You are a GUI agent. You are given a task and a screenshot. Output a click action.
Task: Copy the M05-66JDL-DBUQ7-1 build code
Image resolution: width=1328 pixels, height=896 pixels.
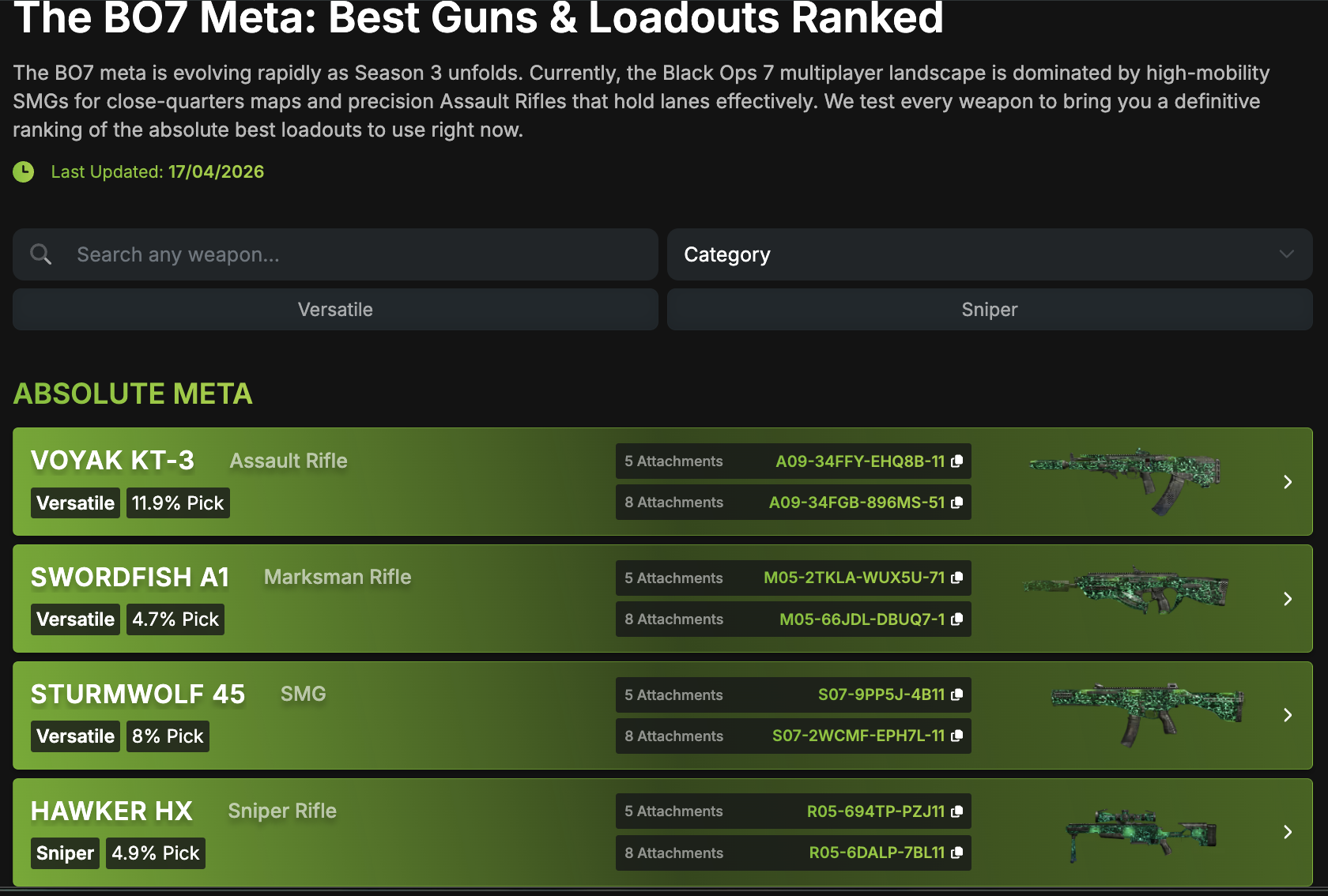tap(956, 619)
